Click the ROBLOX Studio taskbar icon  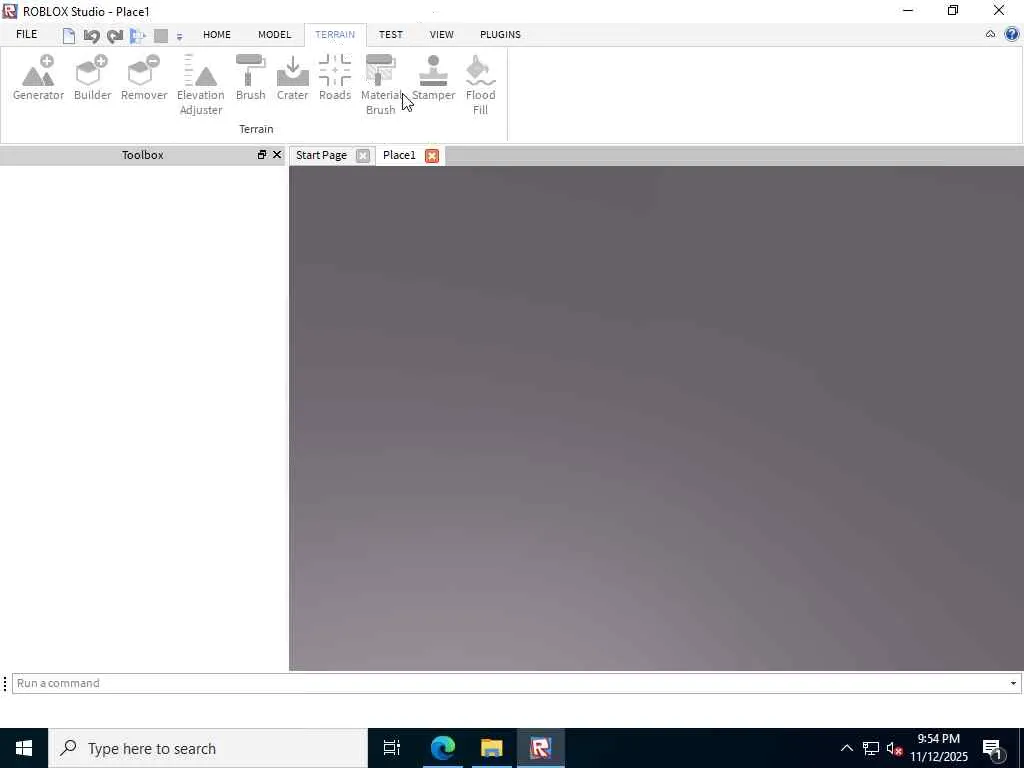click(541, 748)
